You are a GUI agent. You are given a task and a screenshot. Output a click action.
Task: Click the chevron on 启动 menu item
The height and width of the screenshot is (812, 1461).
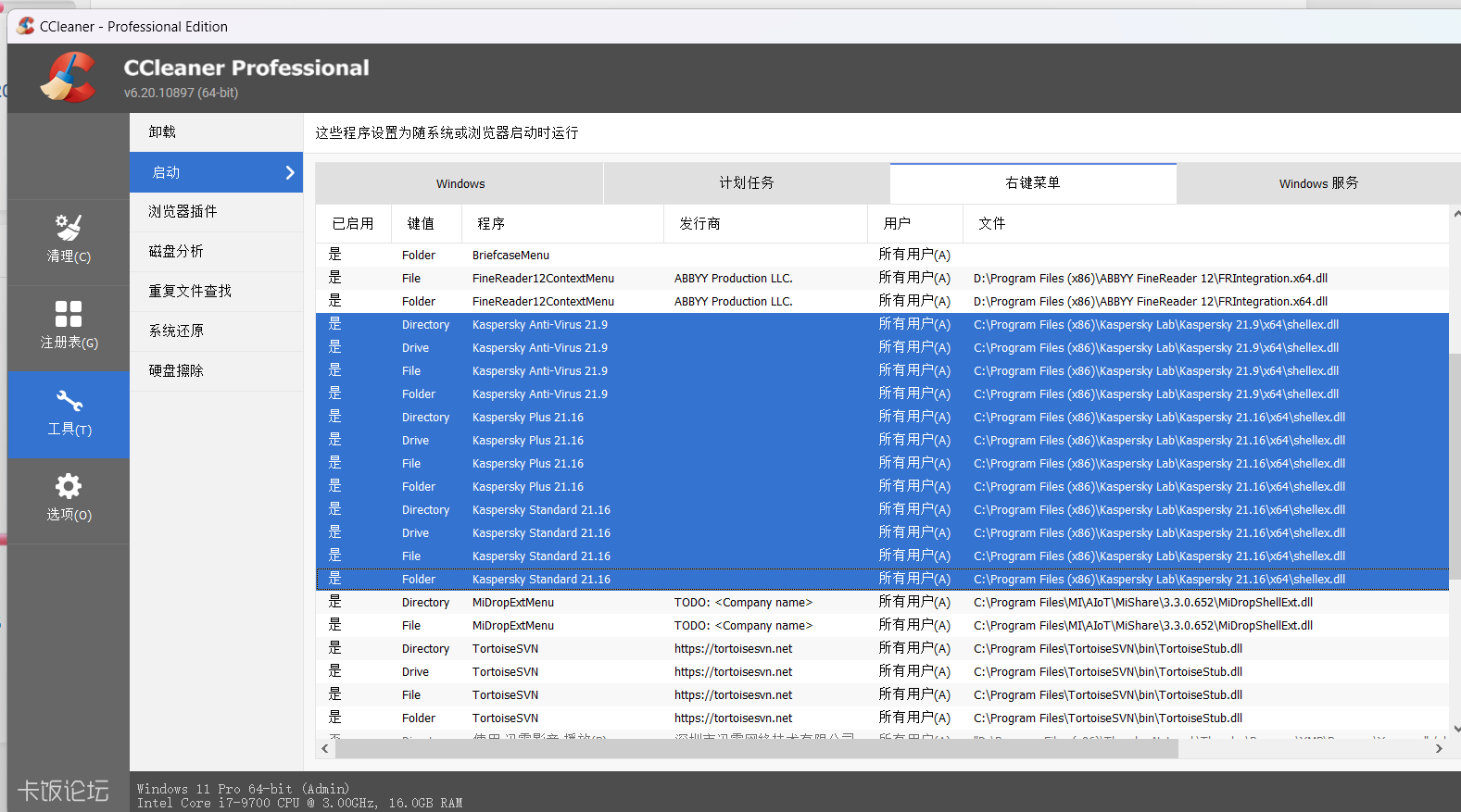(290, 172)
